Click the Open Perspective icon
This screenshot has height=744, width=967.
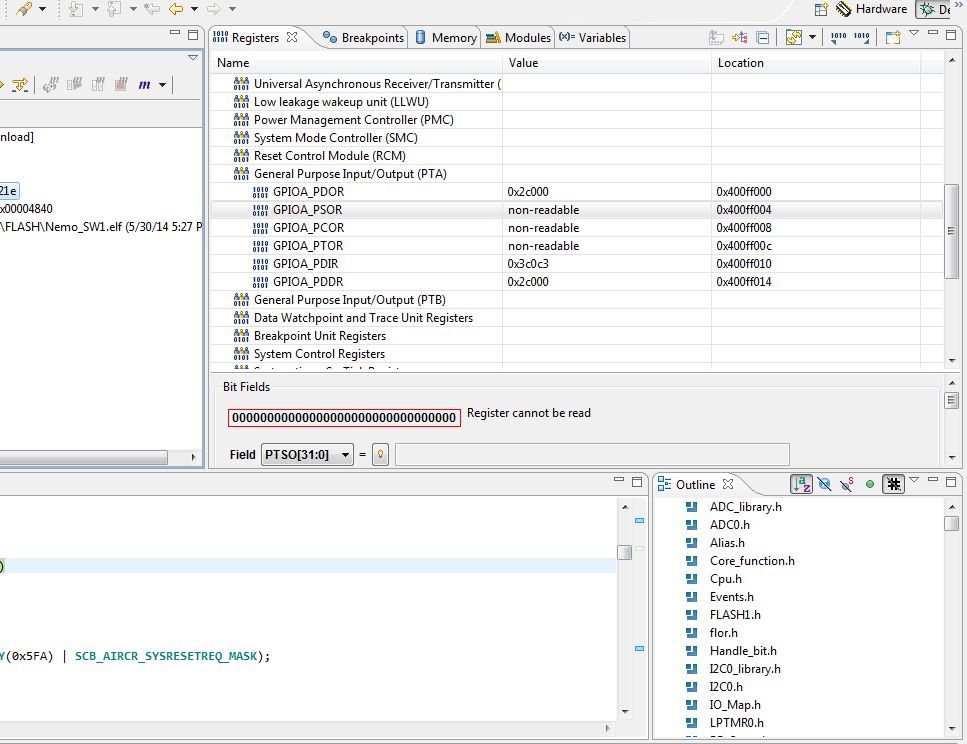(821, 9)
